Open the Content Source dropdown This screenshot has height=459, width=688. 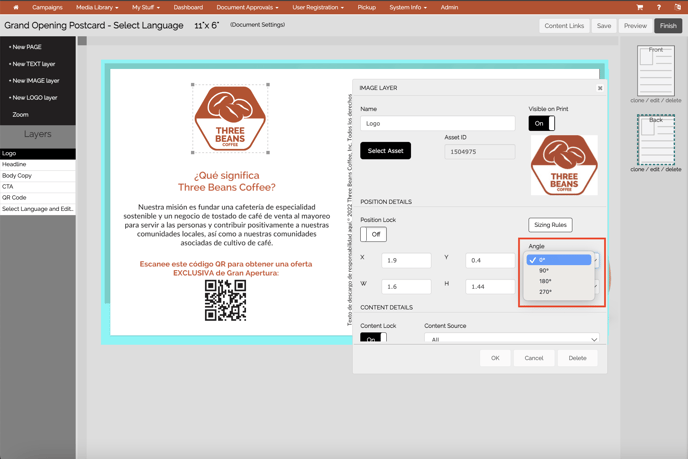point(512,338)
